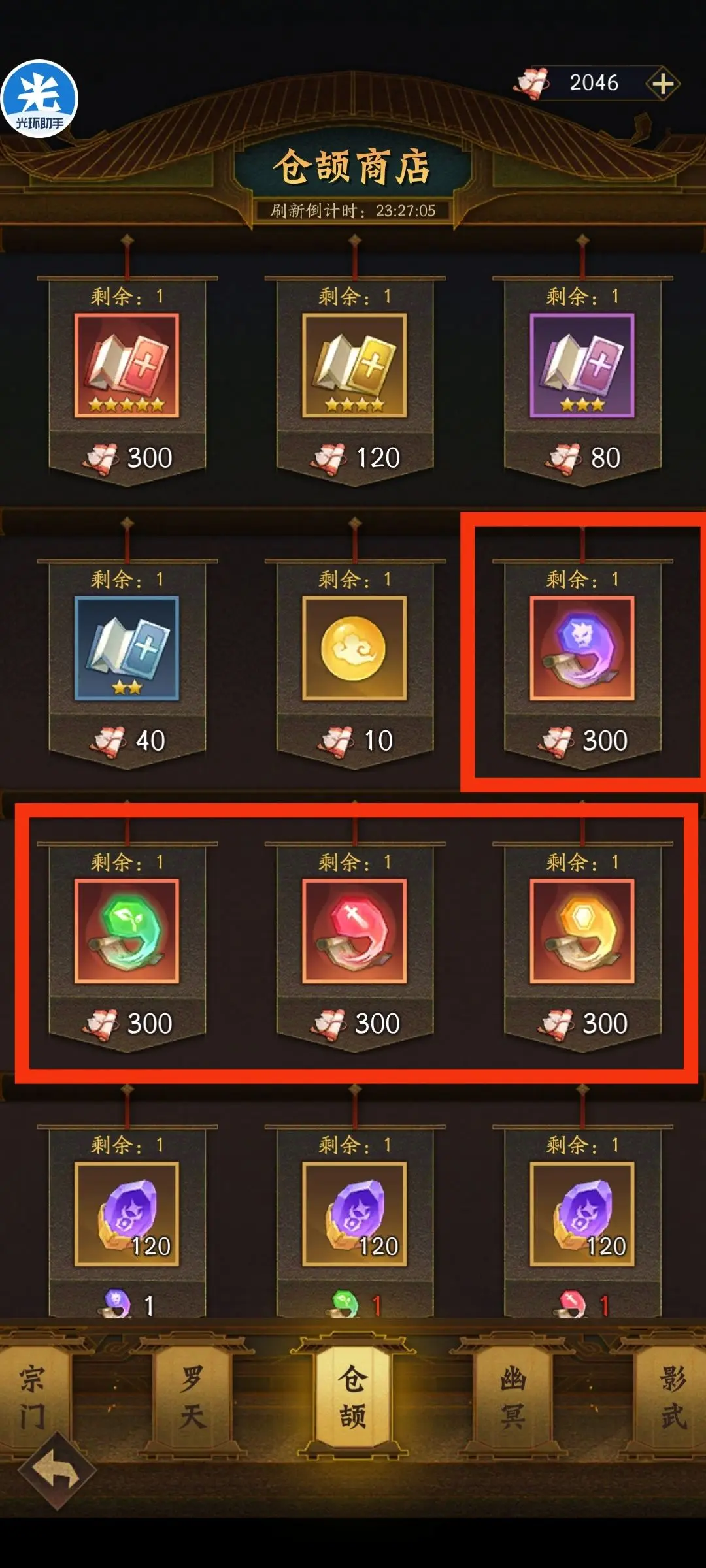Select the yellow hexagon spirit scroll item

pyautogui.click(x=582, y=931)
